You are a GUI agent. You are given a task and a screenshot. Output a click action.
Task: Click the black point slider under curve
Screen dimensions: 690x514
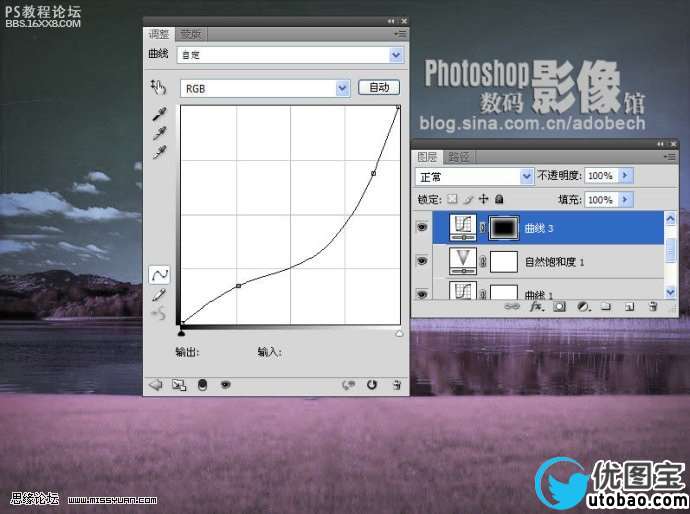click(181, 334)
